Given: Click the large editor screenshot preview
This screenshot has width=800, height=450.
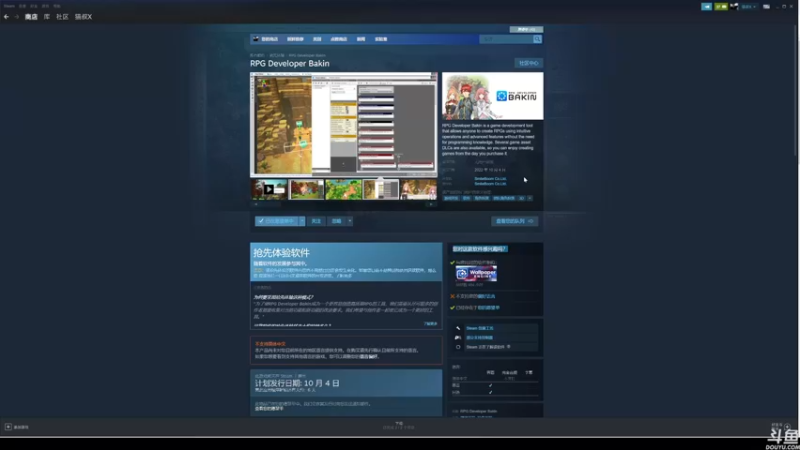Looking at the screenshot, I should coord(343,124).
